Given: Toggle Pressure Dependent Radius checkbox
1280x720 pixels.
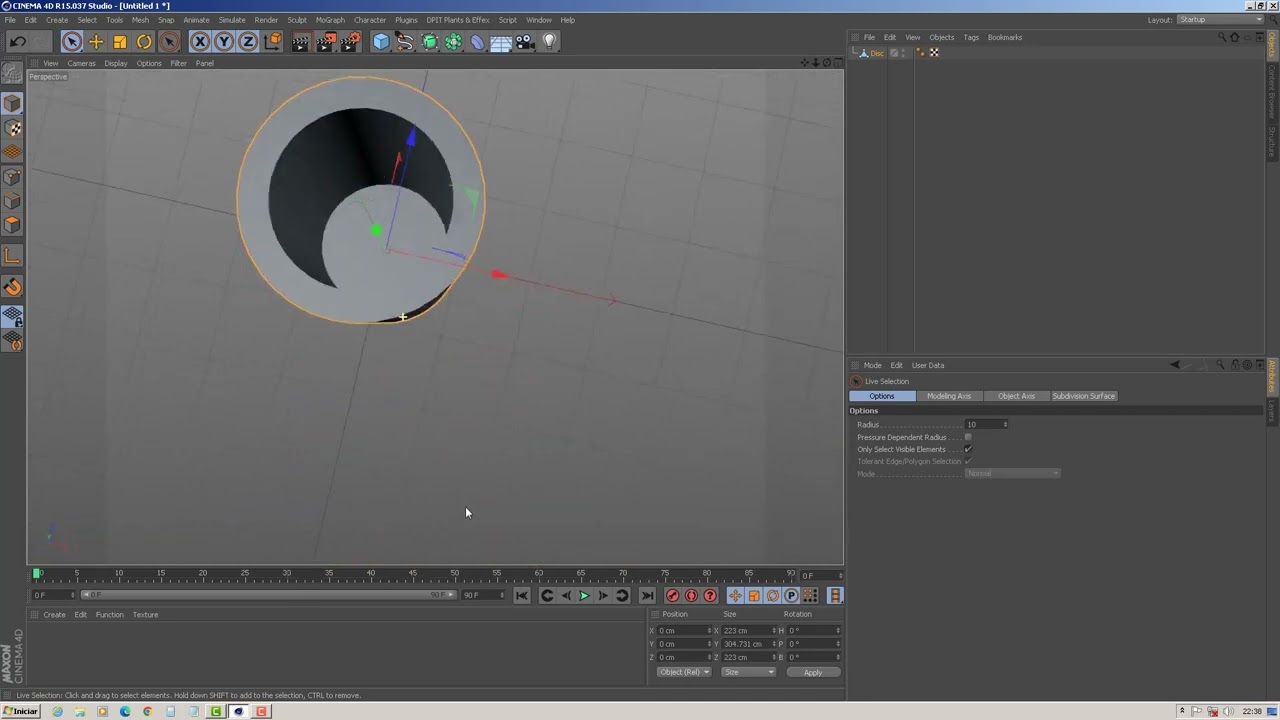Looking at the screenshot, I should (x=968, y=437).
